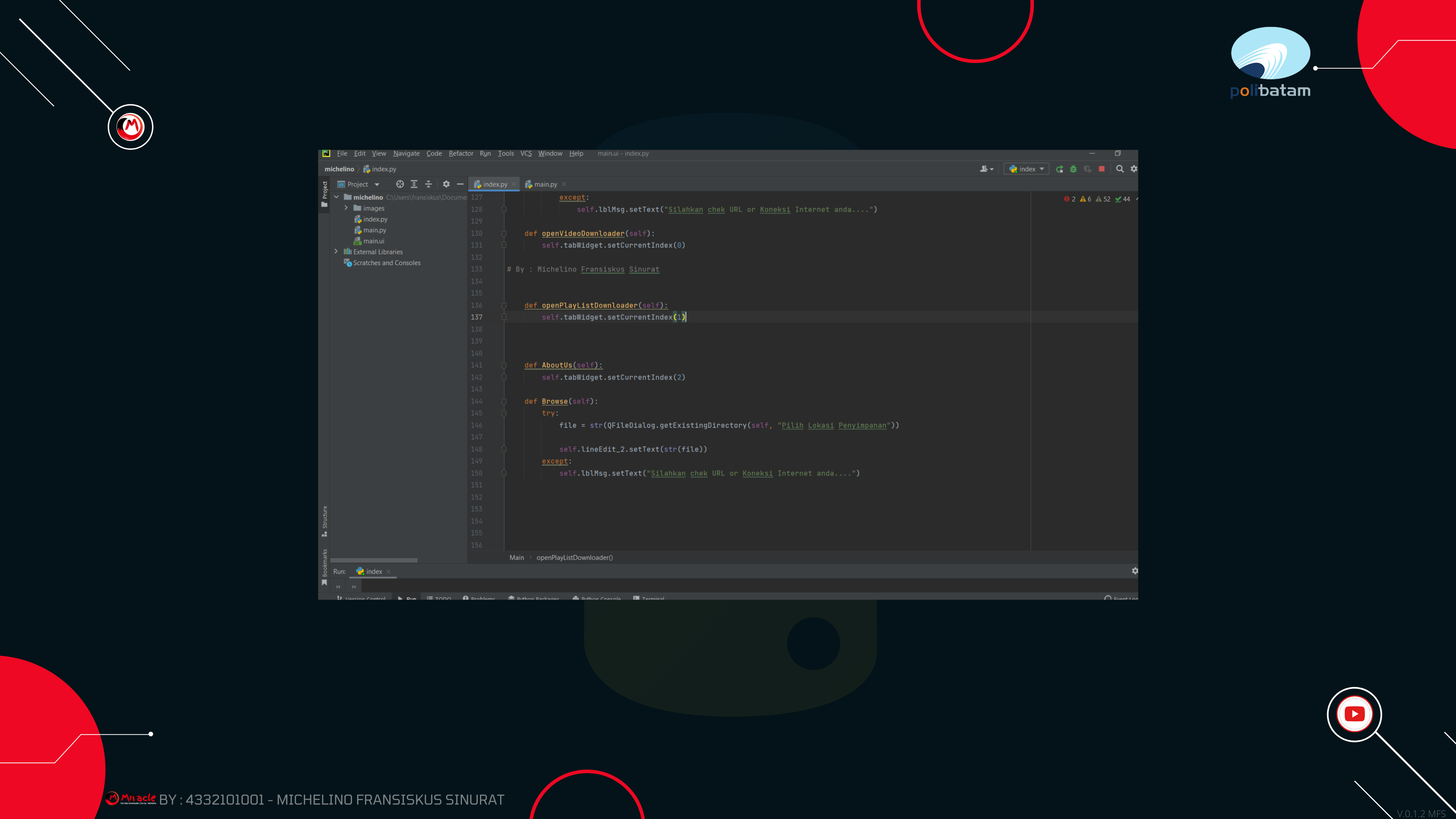Toggle fold marker at line 136 openPlayListDownloader
The height and width of the screenshot is (819, 1456).
pyautogui.click(x=504, y=305)
